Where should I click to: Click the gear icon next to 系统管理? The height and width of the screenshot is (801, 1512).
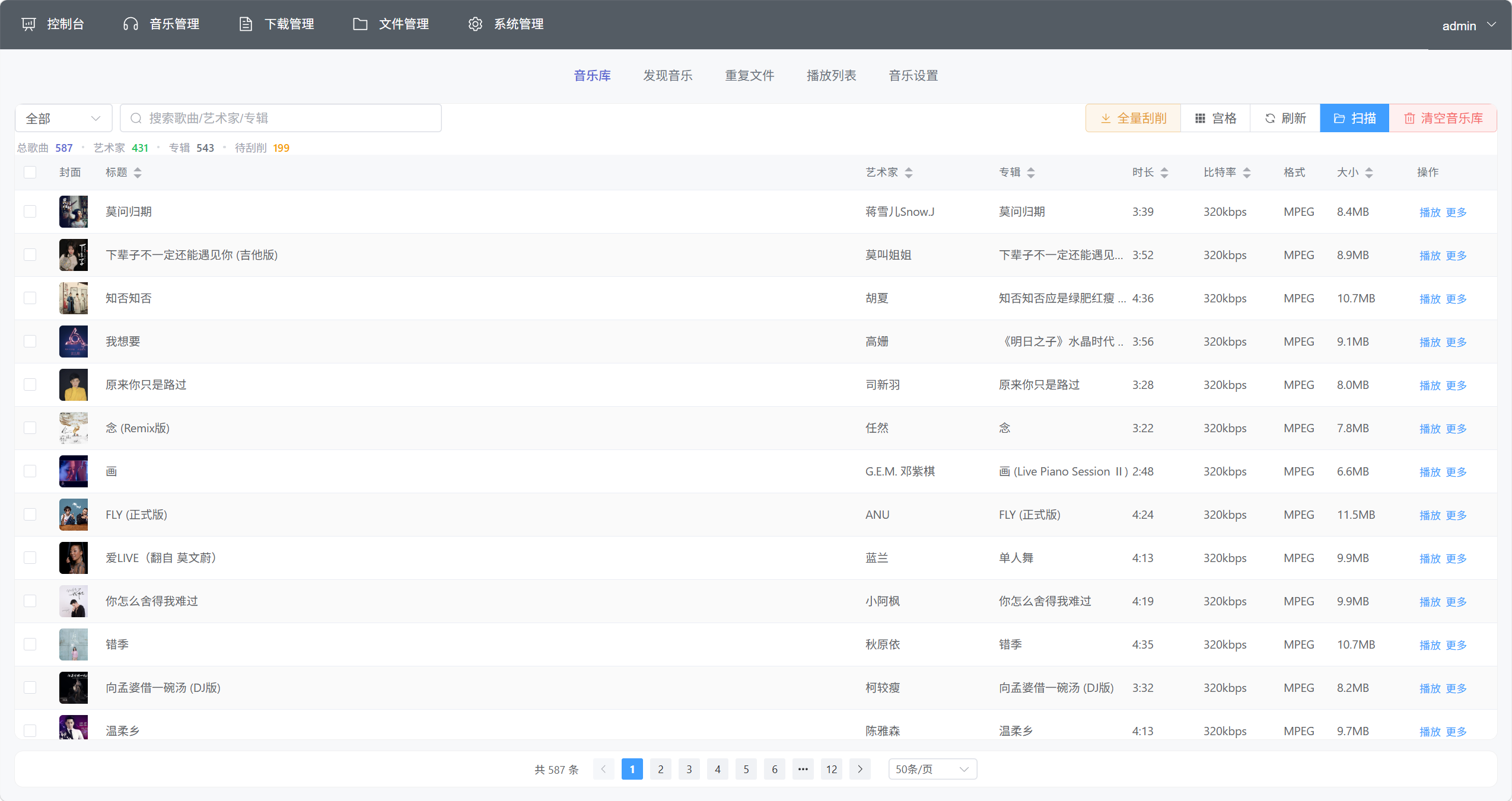tap(475, 24)
